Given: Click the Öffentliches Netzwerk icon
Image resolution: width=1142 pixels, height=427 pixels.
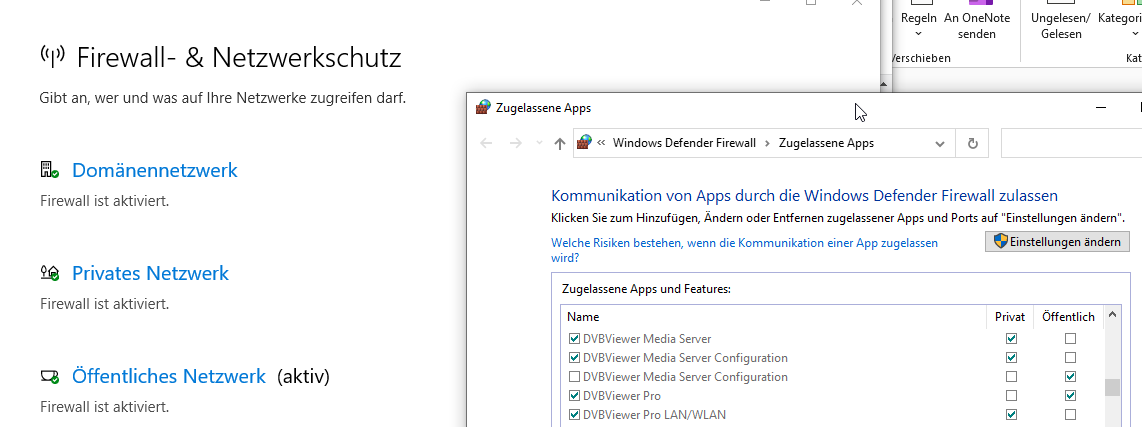Looking at the screenshot, I should pyautogui.click(x=49, y=377).
